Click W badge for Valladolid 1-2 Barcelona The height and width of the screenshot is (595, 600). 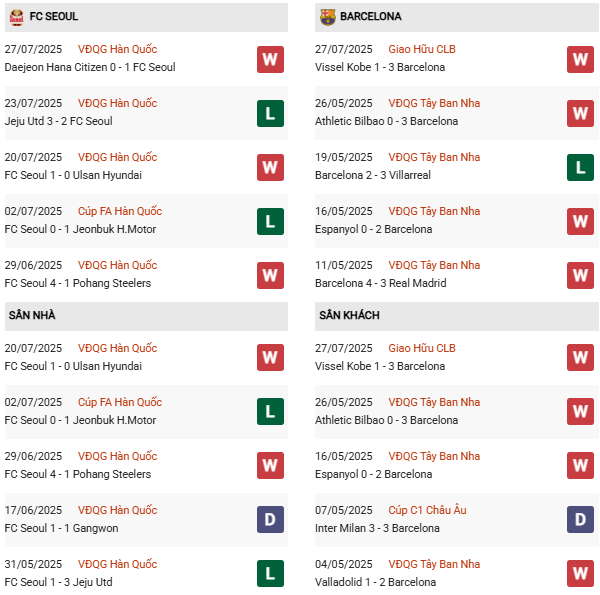coord(580,574)
